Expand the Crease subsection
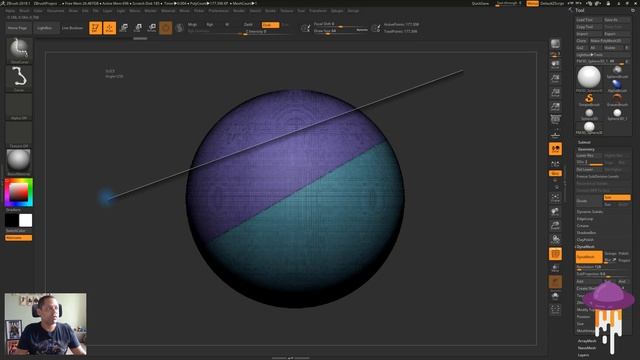This screenshot has height=360, width=640. [582, 226]
